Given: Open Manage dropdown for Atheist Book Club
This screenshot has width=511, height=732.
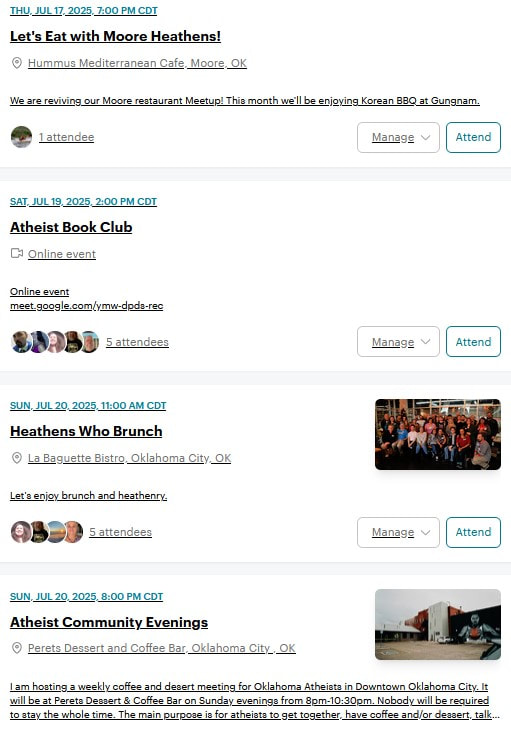Looking at the screenshot, I should click(398, 342).
